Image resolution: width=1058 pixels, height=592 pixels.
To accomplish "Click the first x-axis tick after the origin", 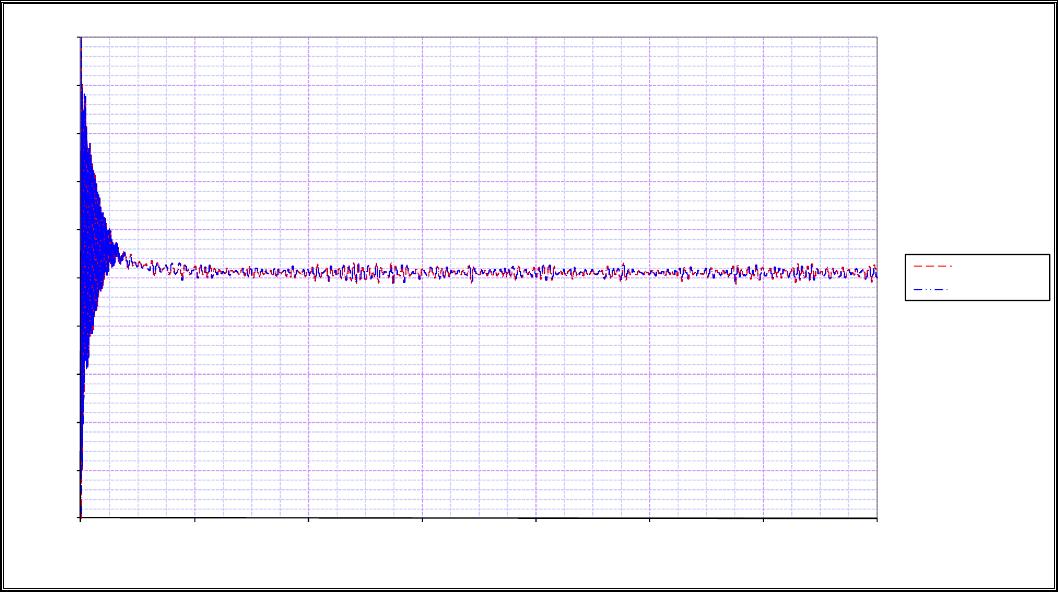I will 194,518.
